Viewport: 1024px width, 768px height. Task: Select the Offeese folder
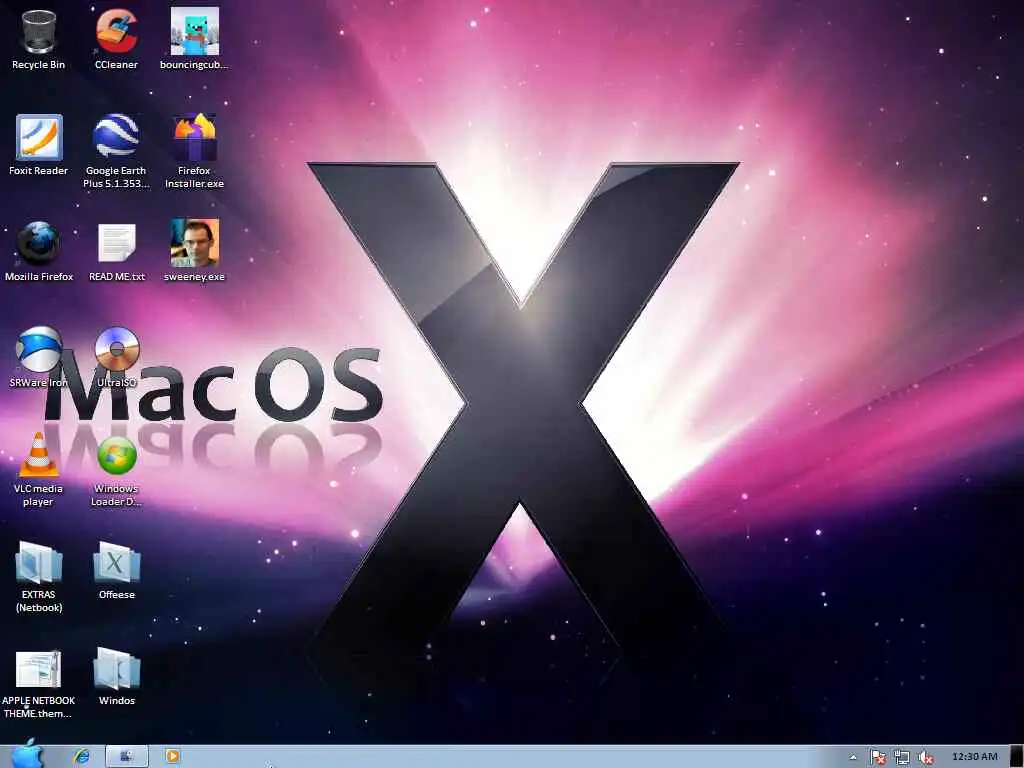[116, 569]
